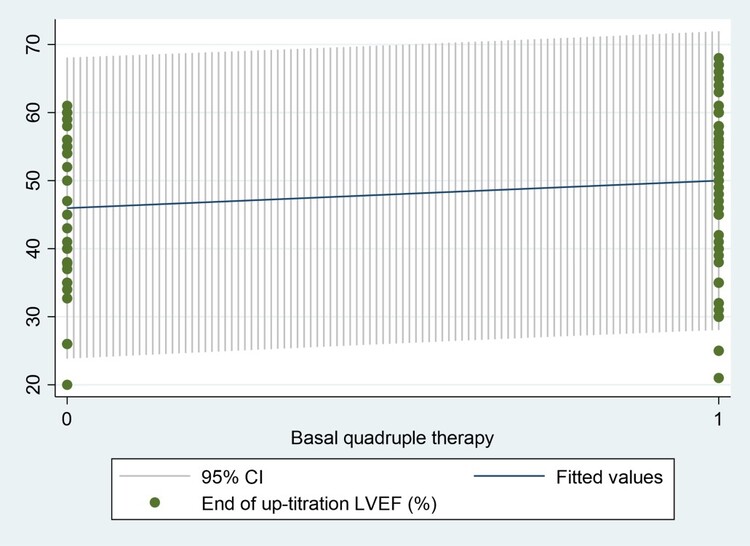Click the topmost data point at x=1

[718, 58]
